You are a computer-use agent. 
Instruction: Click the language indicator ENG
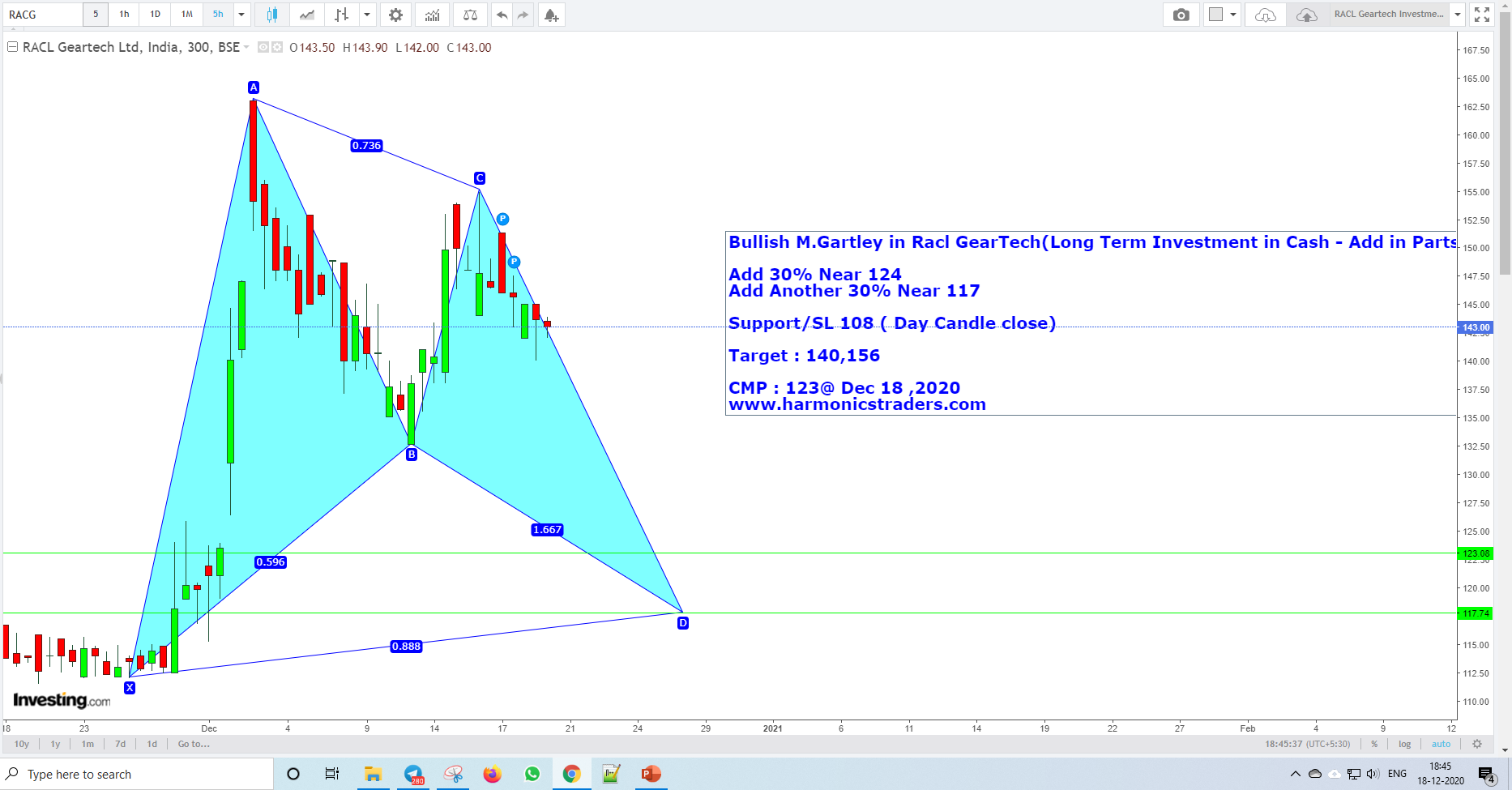click(x=1398, y=774)
